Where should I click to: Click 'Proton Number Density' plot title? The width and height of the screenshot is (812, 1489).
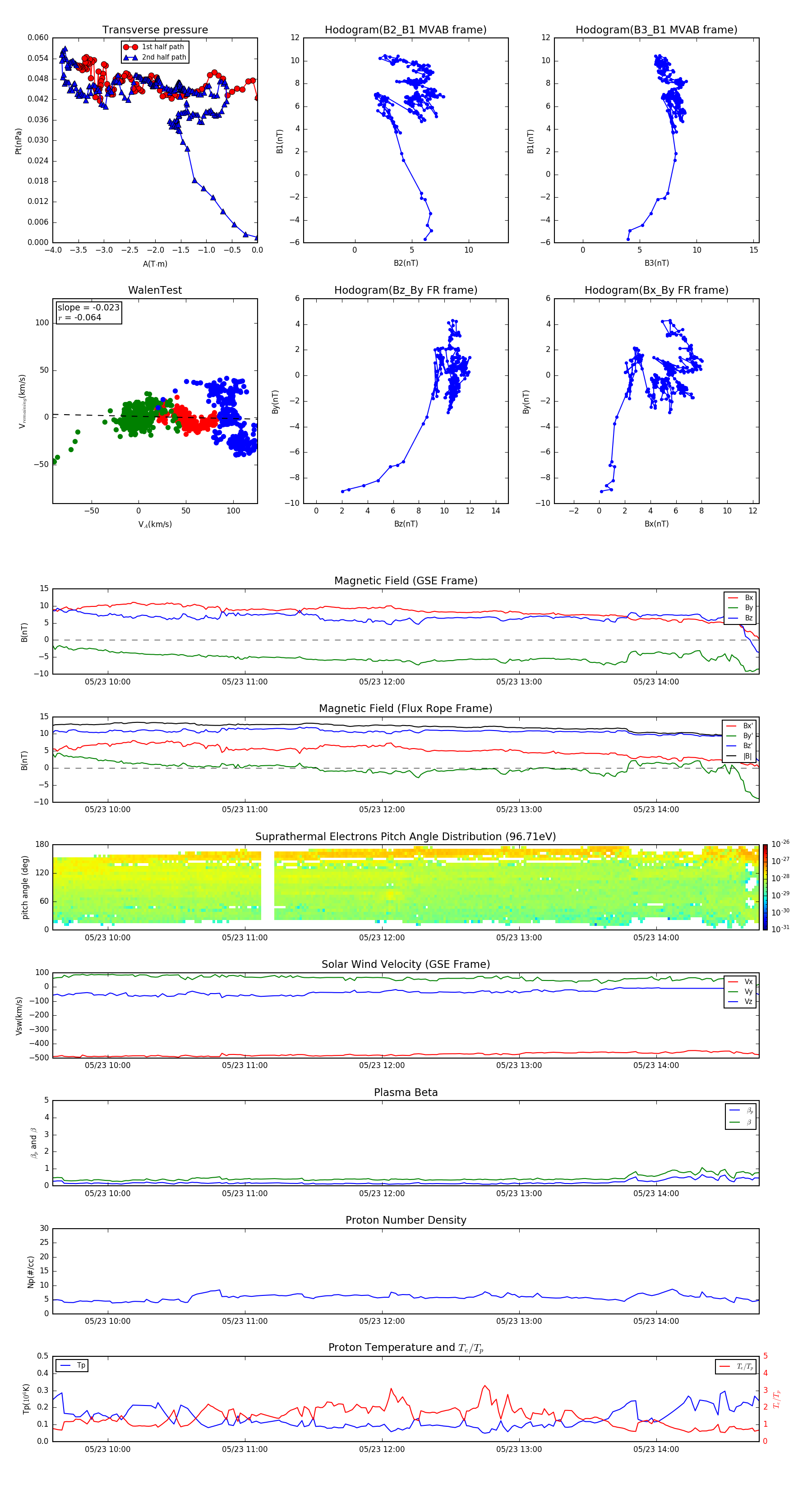point(406,1220)
